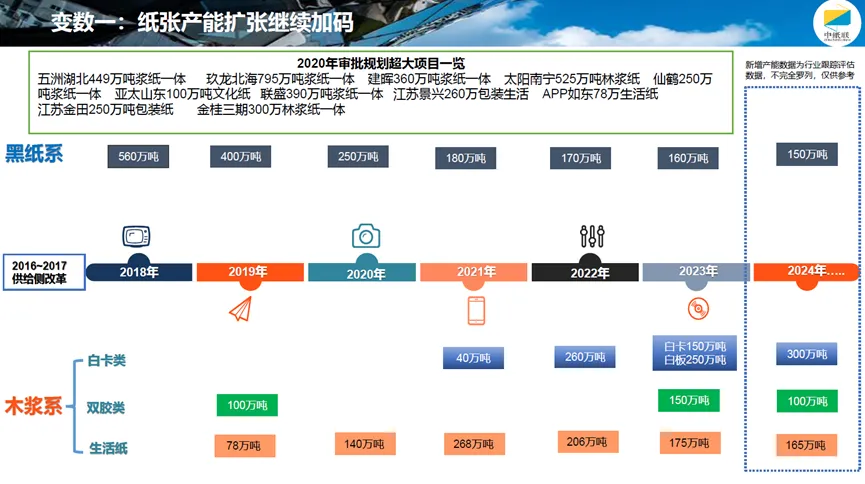The height and width of the screenshot is (484, 865).
Task: Click the text APP如东78万生活纸
Action: (x=600, y=94)
